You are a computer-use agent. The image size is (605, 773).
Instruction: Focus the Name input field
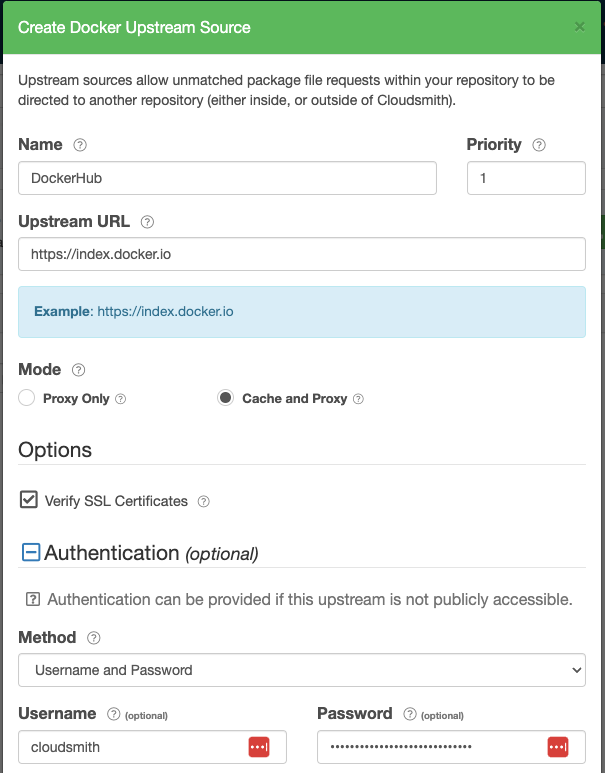coord(227,178)
